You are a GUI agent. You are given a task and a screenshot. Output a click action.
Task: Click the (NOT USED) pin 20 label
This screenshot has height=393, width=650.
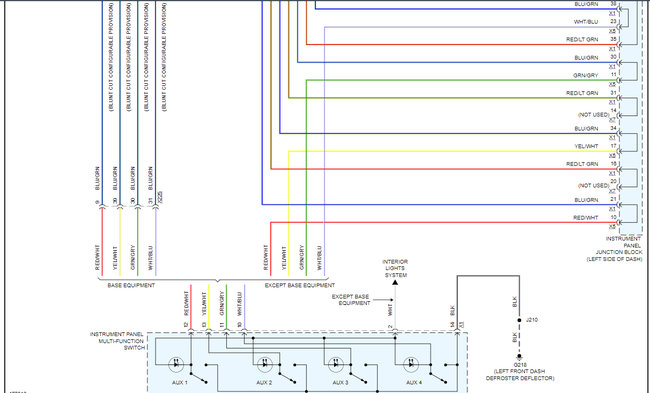[x=594, y=185]
